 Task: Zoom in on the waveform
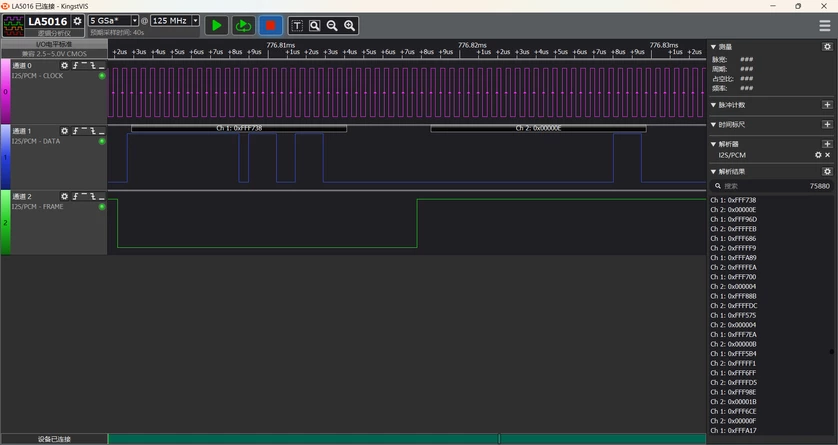point(350,26)
